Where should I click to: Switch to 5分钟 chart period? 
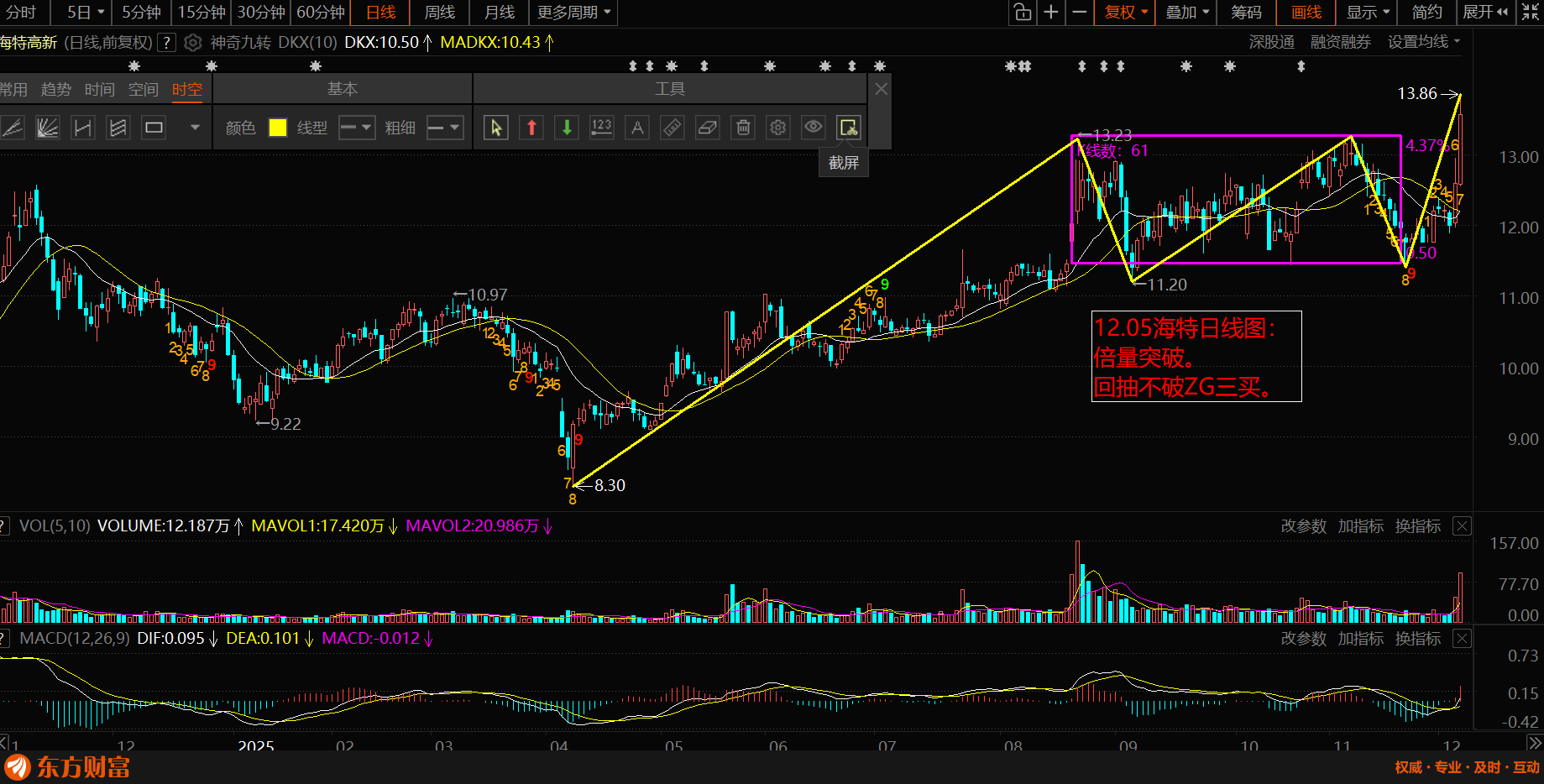point(141,13)
